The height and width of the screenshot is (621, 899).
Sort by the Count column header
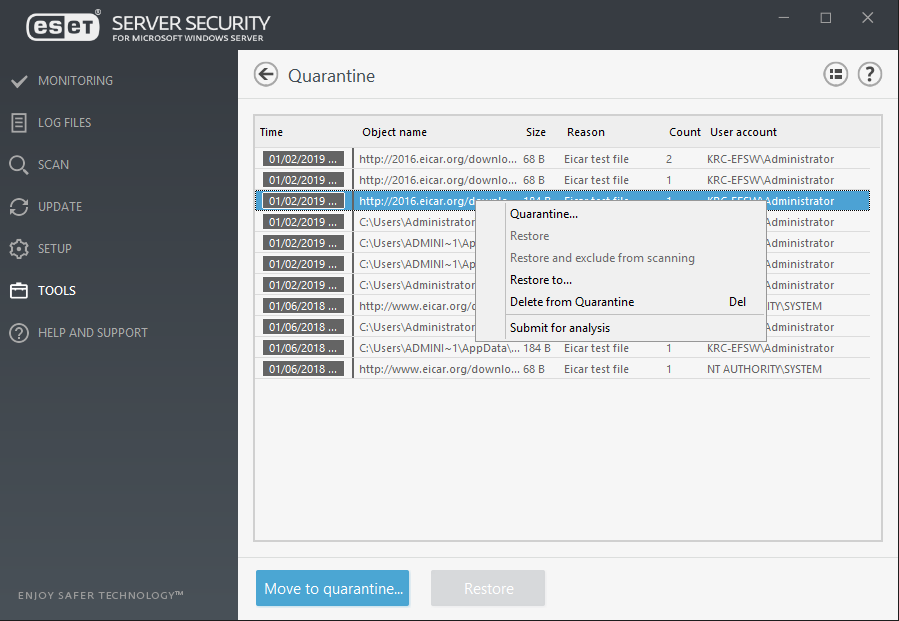point(685,132)
